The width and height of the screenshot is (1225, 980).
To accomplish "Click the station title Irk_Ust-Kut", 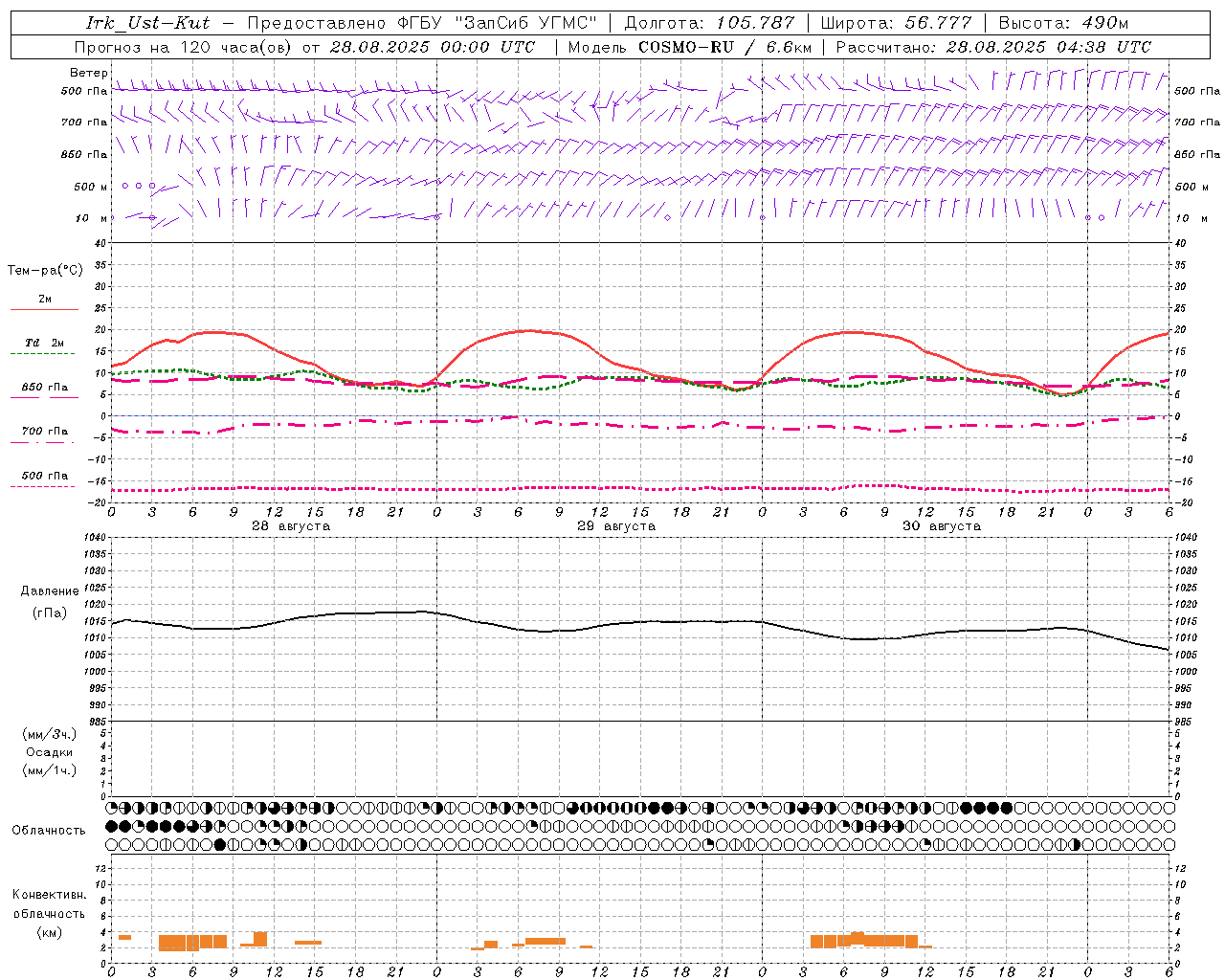I will coord(148,23).
